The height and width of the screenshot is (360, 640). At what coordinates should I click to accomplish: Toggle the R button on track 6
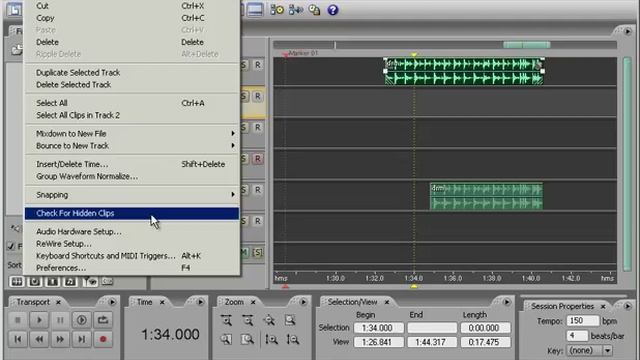pos(258,221)
